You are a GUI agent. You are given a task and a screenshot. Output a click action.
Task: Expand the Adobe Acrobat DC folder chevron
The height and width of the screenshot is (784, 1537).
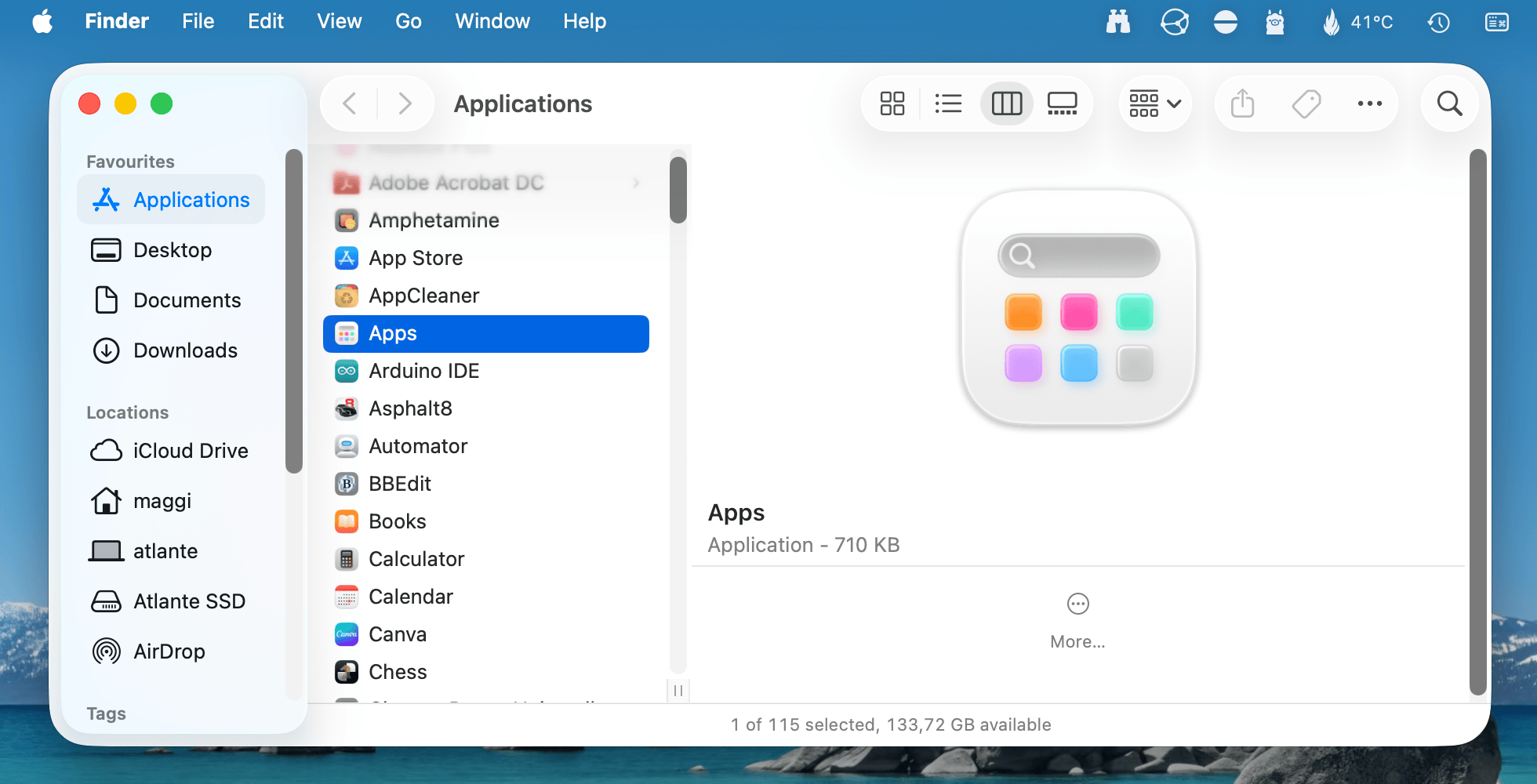(x=636, y=183)
